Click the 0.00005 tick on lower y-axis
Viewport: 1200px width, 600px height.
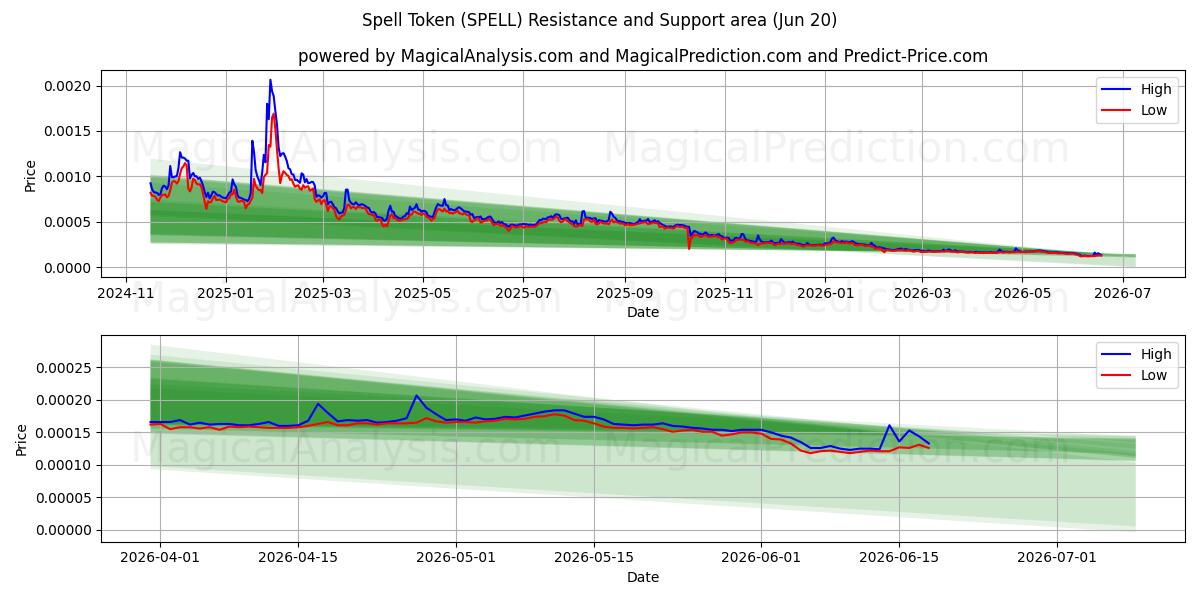pyautogui.click(x=64, y=498)
